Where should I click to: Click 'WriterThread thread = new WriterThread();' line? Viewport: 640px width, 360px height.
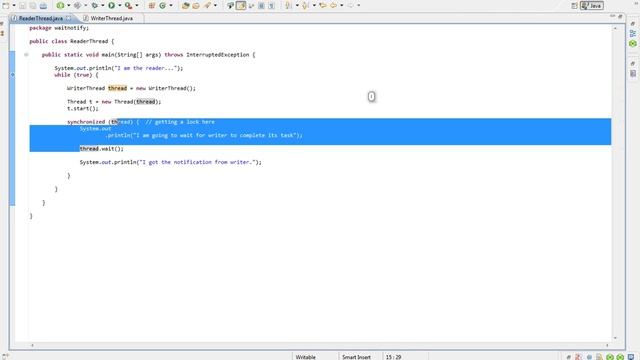click(131, 88)
